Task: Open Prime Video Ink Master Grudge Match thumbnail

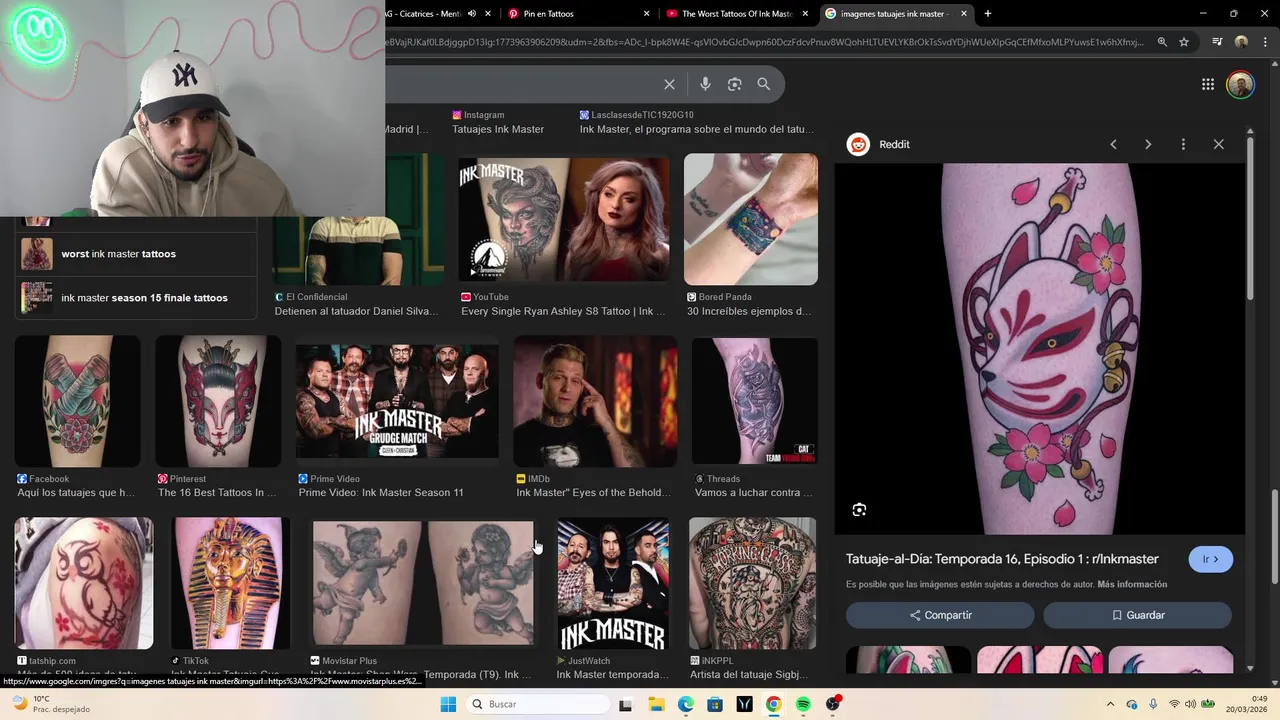Action: click(397, 401)
